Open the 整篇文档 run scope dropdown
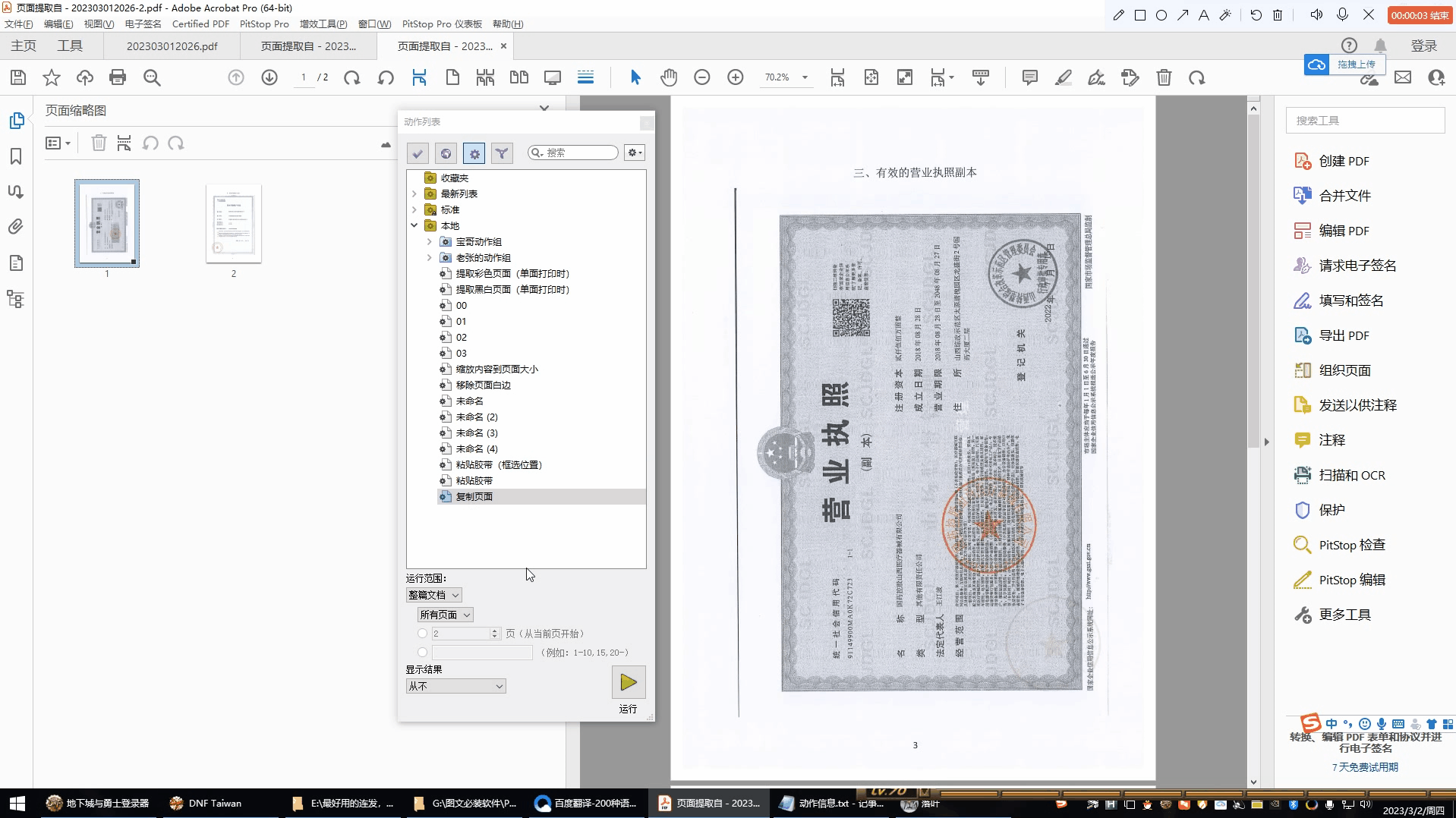The width and height of the screenshot is (1456, 818). 433,594
